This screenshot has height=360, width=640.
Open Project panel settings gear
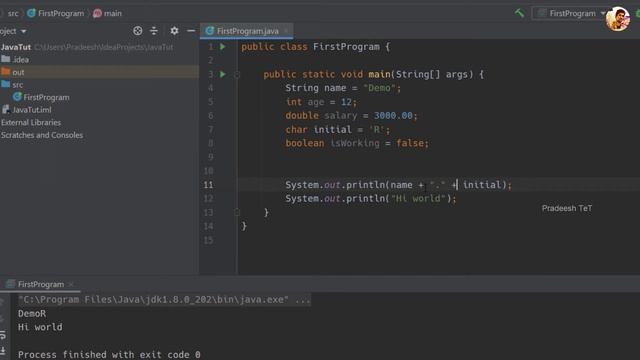pyautogui.click(x=174, y=31)
